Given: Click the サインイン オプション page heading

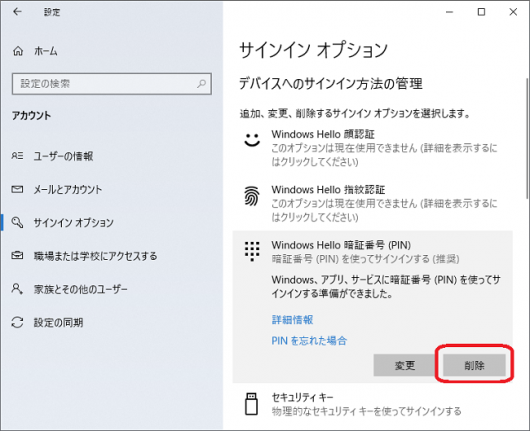Looking at the screenshot, I should point(313,50).
